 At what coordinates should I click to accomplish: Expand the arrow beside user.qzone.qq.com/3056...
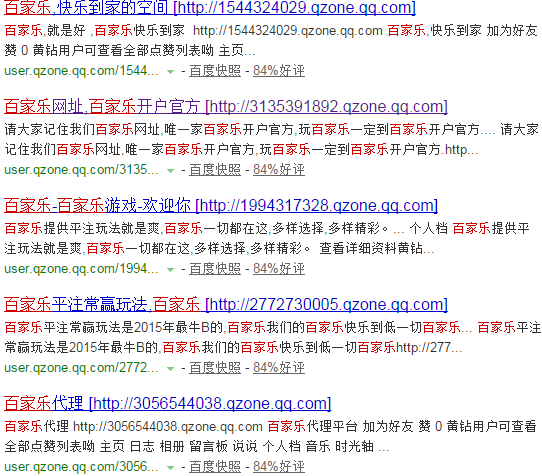(x=170, y=468)
